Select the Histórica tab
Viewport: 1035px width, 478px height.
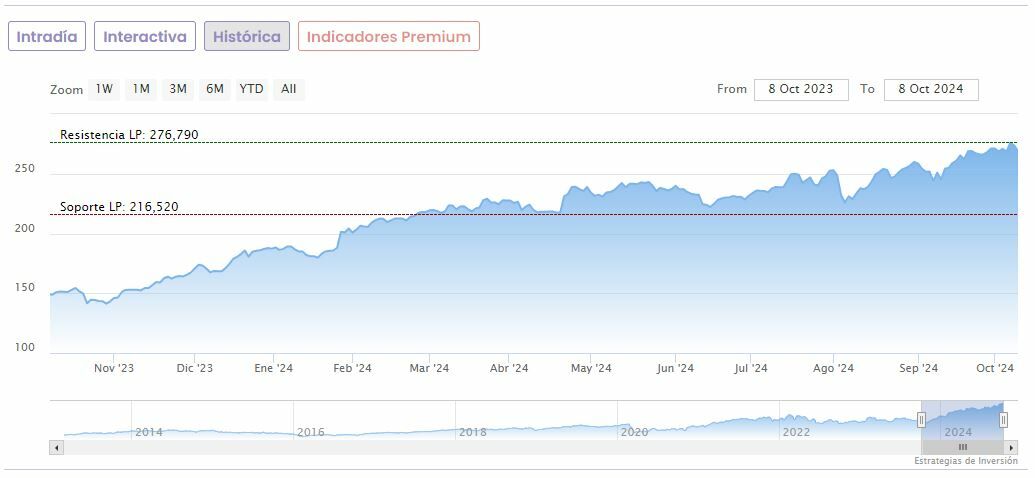click(x=247, y=37)
